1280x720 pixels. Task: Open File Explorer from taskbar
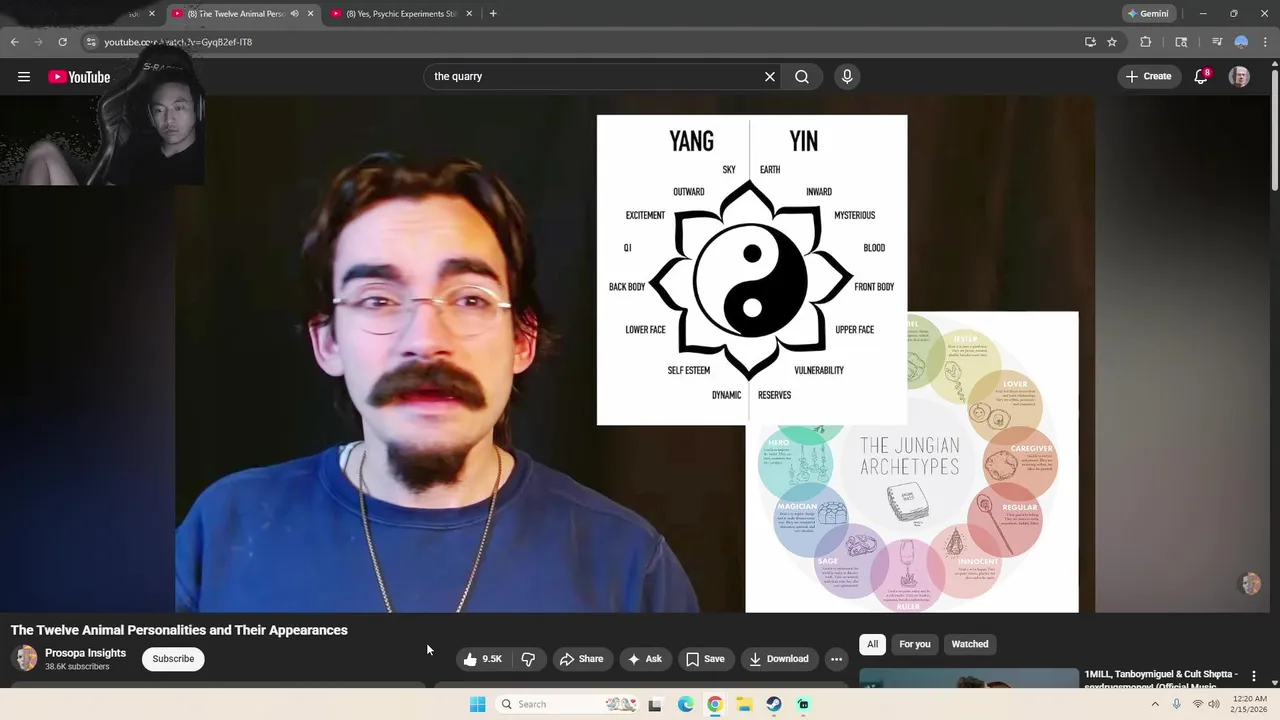pyautogui.click(x=744, y=704)
